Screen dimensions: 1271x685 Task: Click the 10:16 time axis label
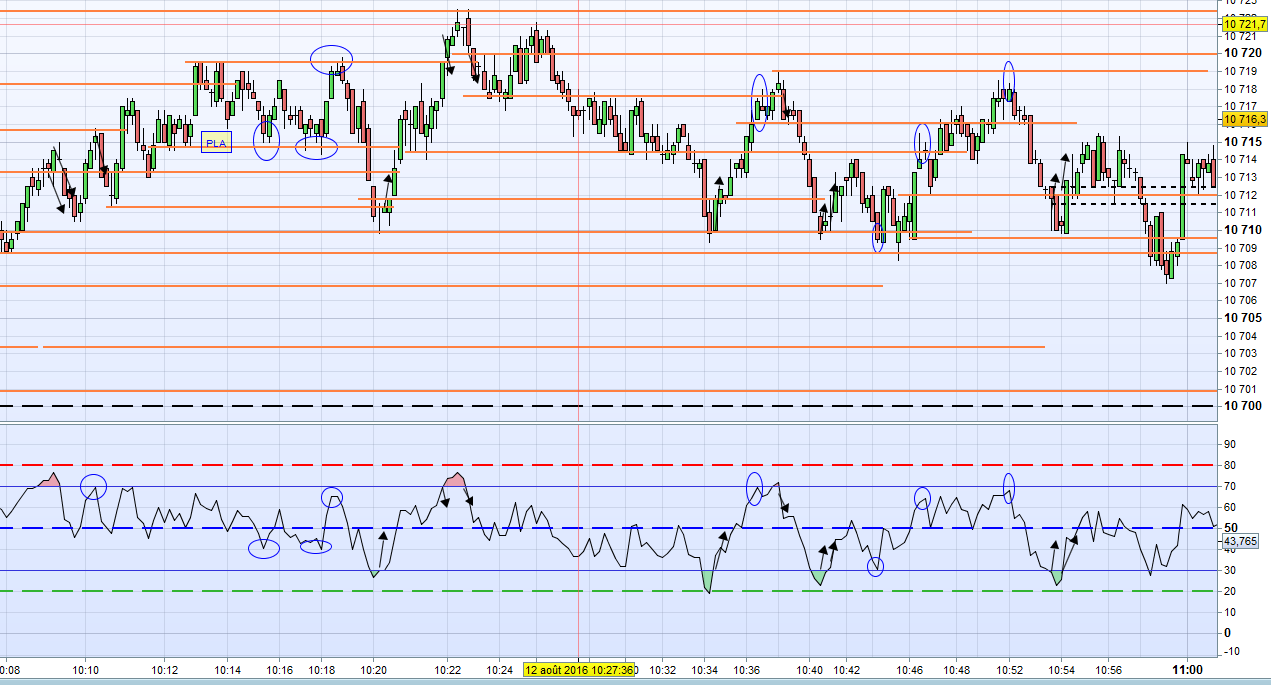[279, 670]
